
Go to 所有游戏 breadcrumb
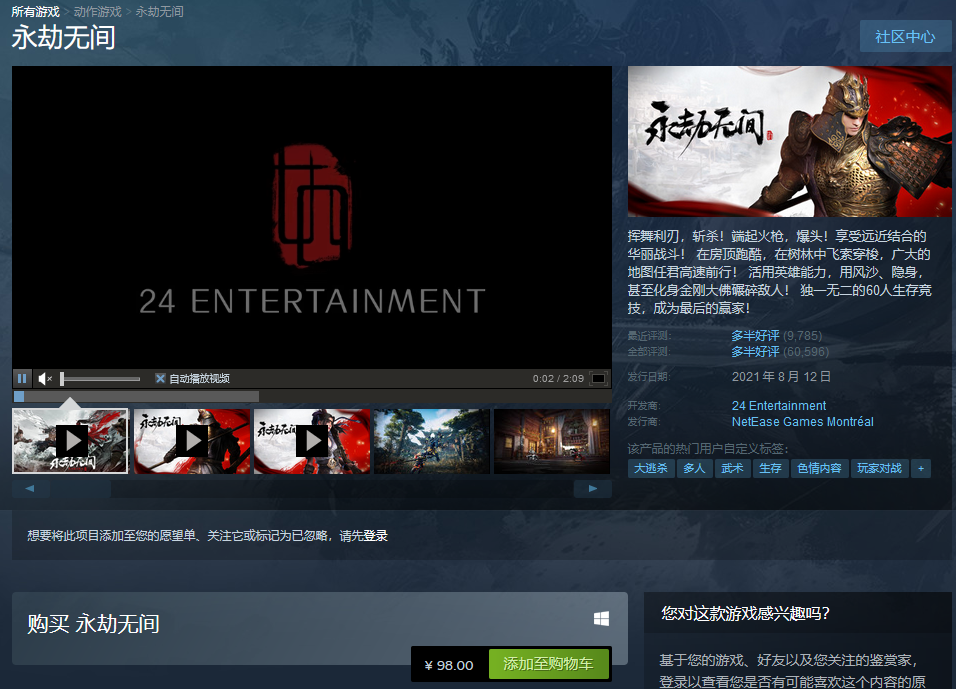coord(35,12)
